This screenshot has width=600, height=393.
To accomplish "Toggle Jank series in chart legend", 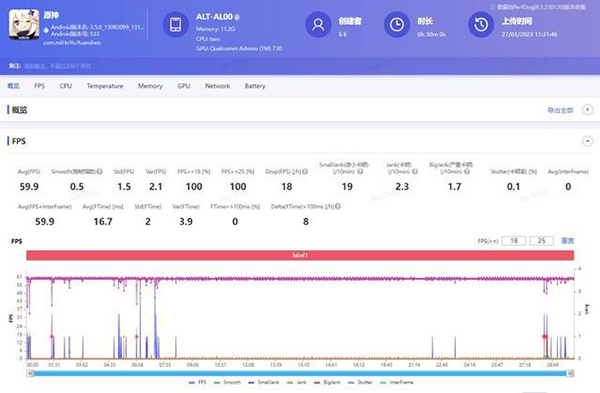I will [297, 382].
